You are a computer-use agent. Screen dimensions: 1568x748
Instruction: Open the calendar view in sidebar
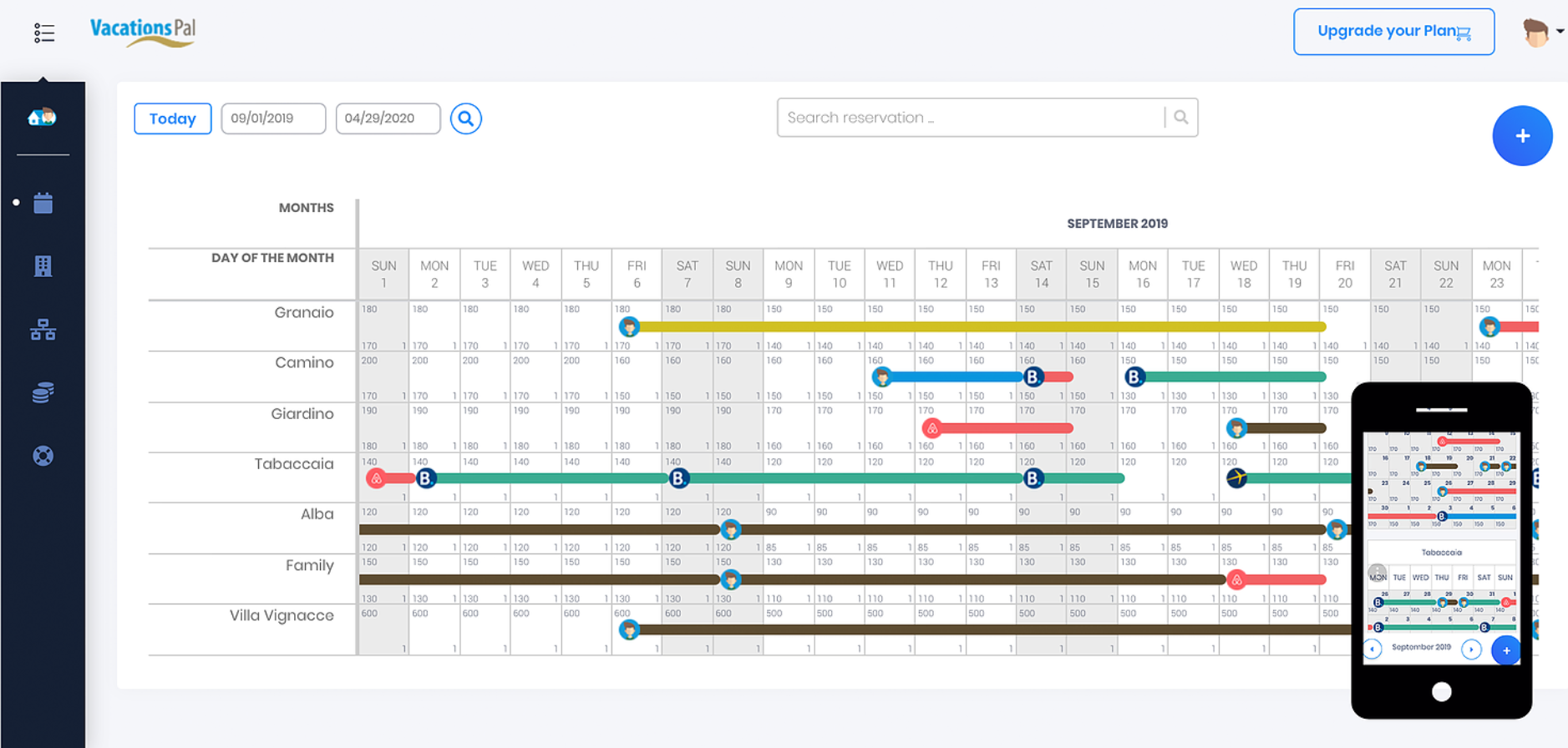[43, 203]
